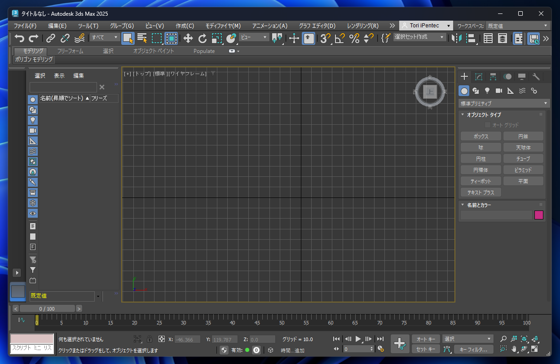Viewport: 560px width, 364px height.
Task: Collapse the Object Type (オブジェクト タイプ) rollout
Action: click(x=484, y=115)
